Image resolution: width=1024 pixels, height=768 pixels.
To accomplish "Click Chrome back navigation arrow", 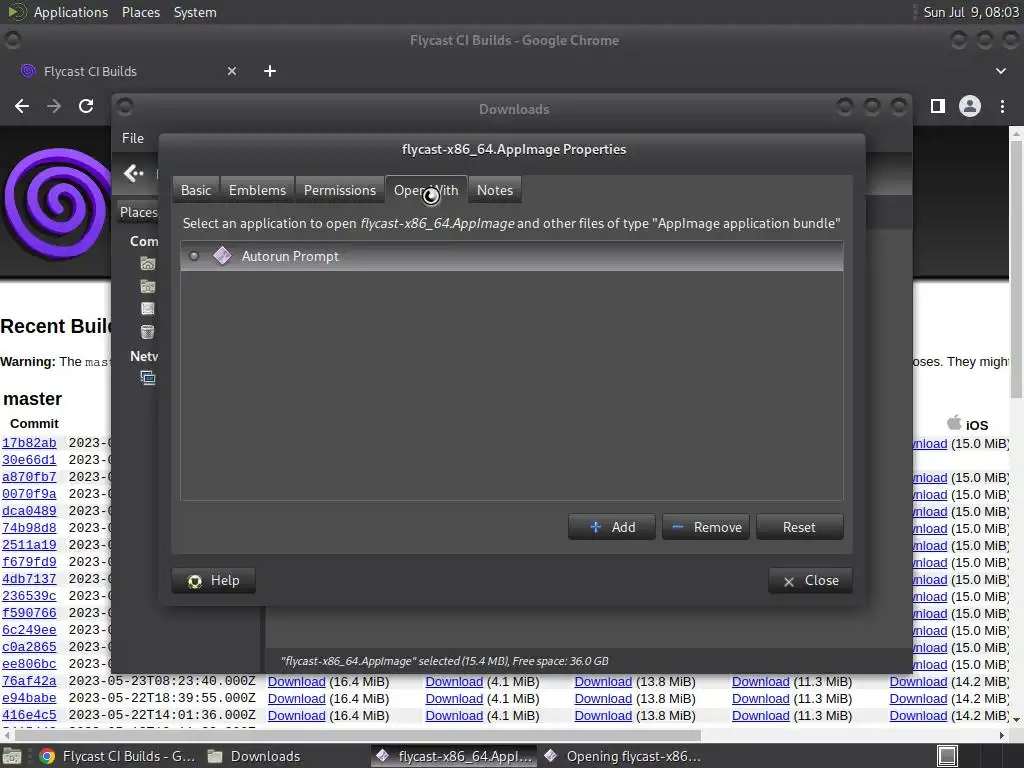I will pyautogui.click(x=22, y=106).
